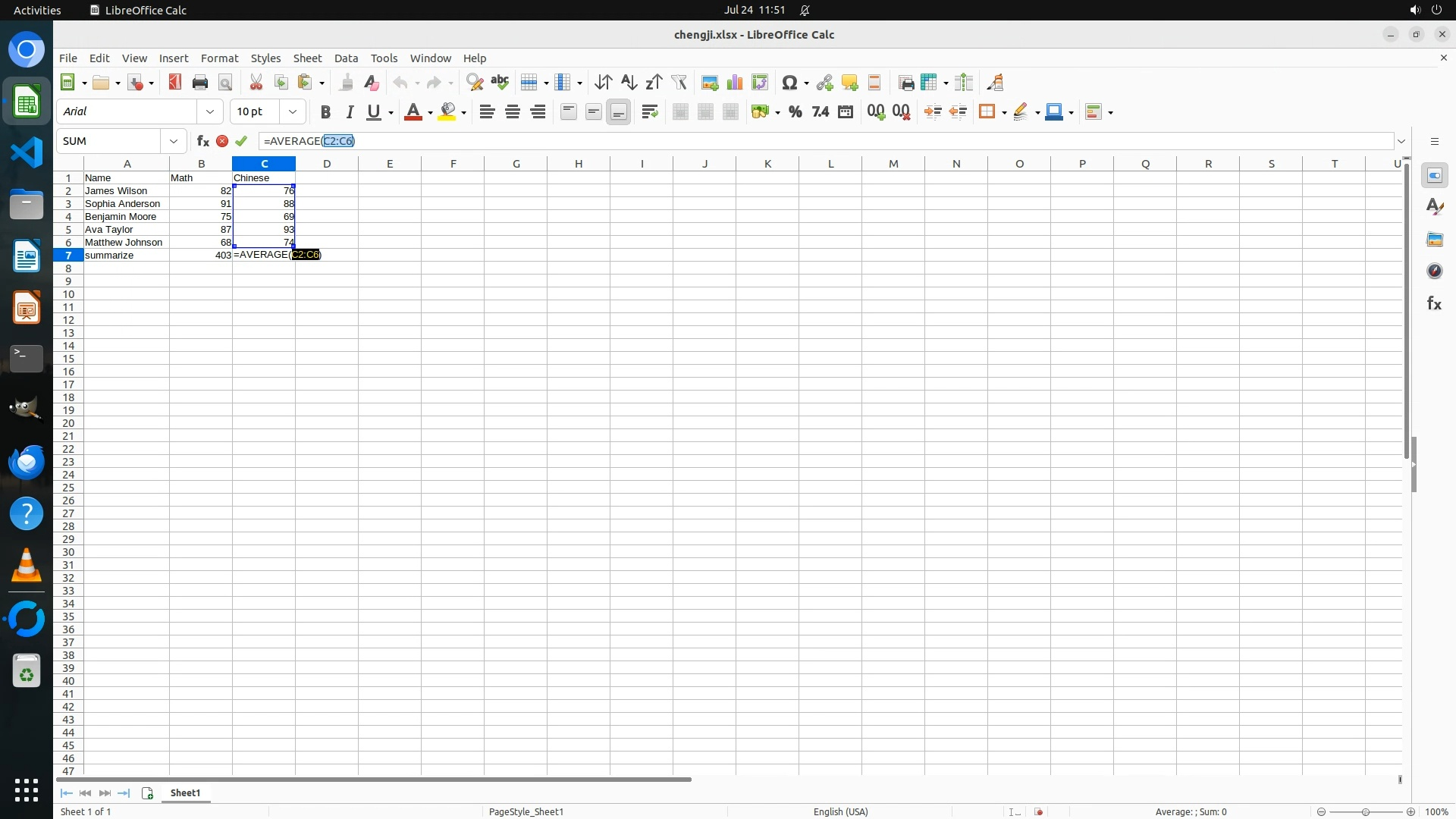Expand the font size dropdown

(x=292, y=111)
